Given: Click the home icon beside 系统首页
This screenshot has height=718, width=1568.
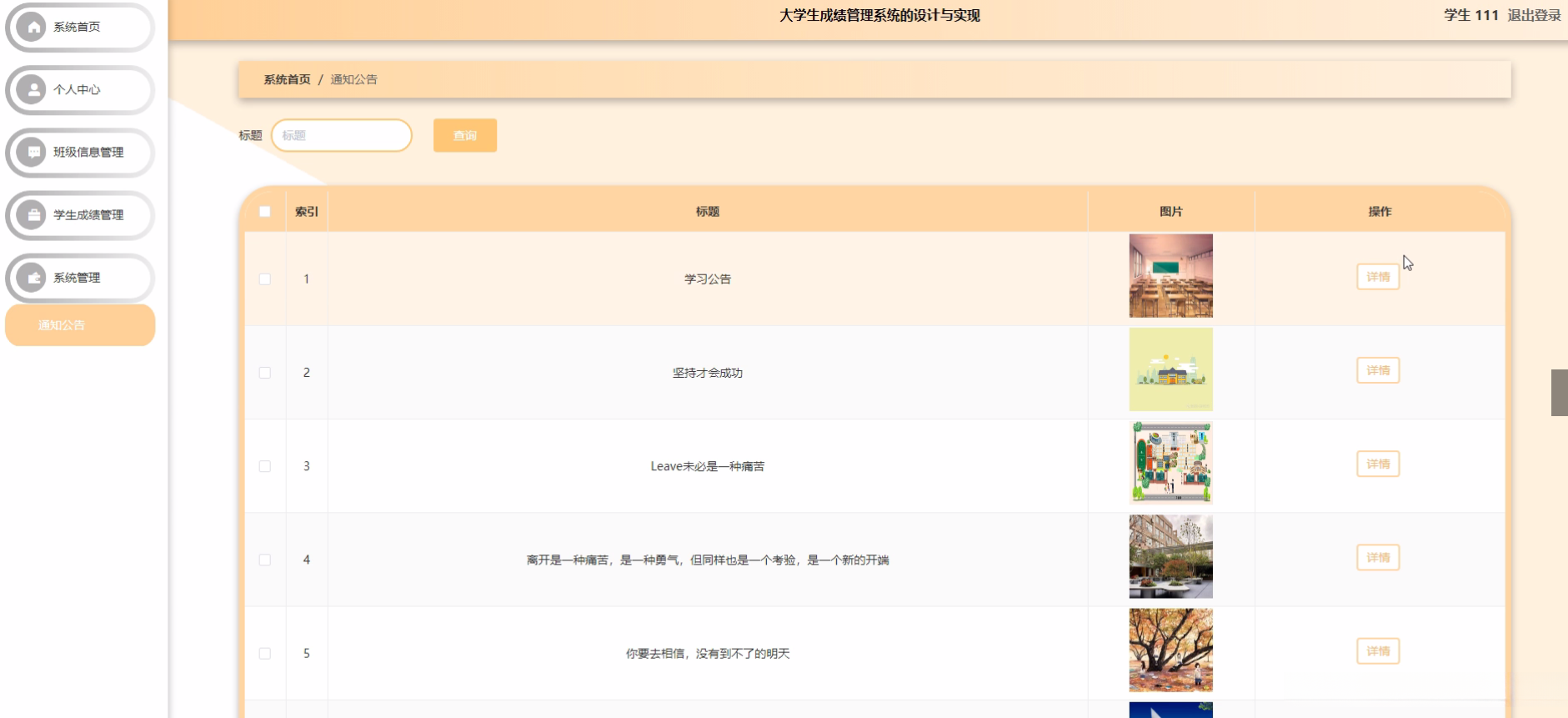Looking at the screenshot, I should click(32, 27).
